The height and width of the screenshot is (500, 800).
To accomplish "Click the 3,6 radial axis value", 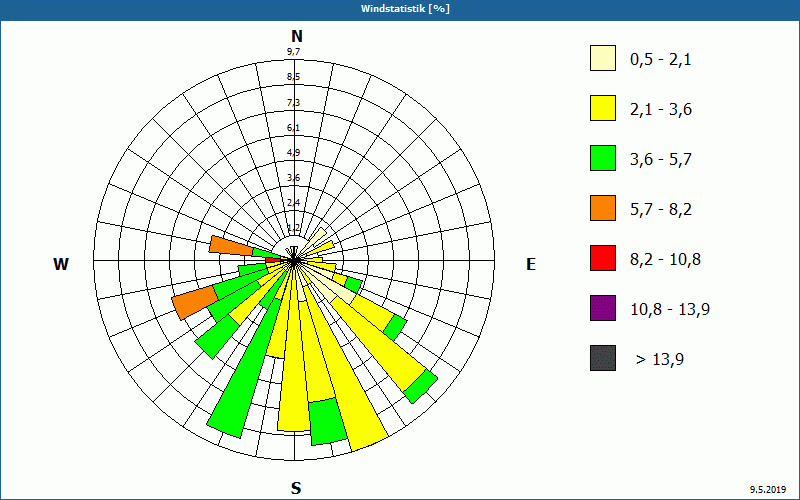I will point(293,178).
